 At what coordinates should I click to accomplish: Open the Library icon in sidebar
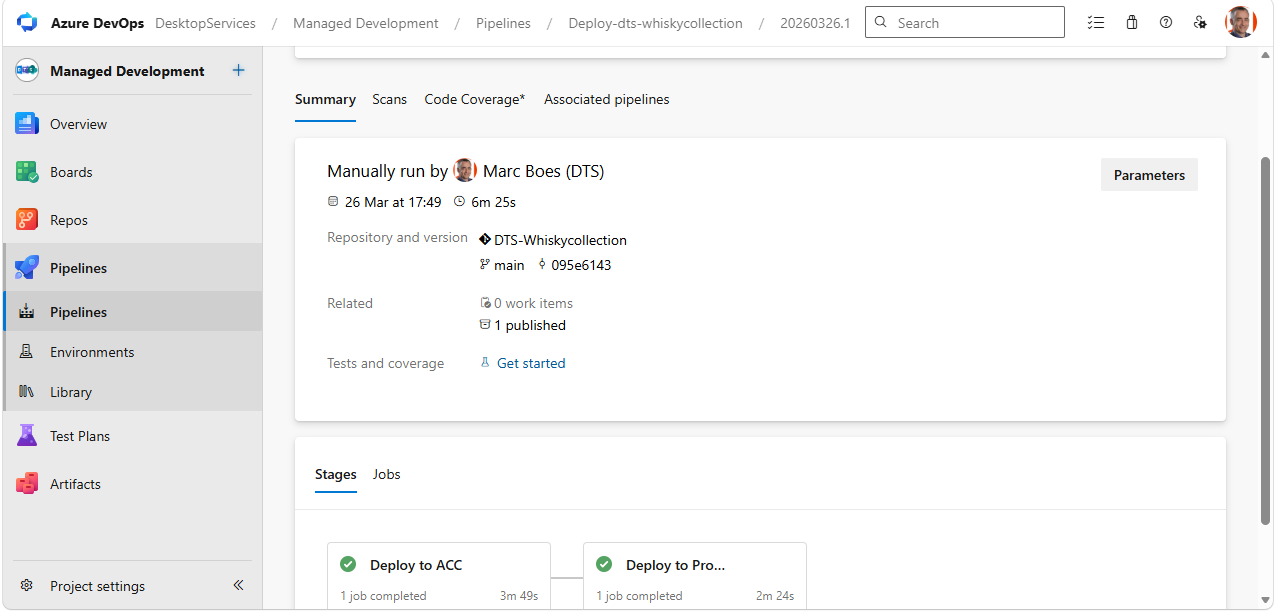[27, 392]
